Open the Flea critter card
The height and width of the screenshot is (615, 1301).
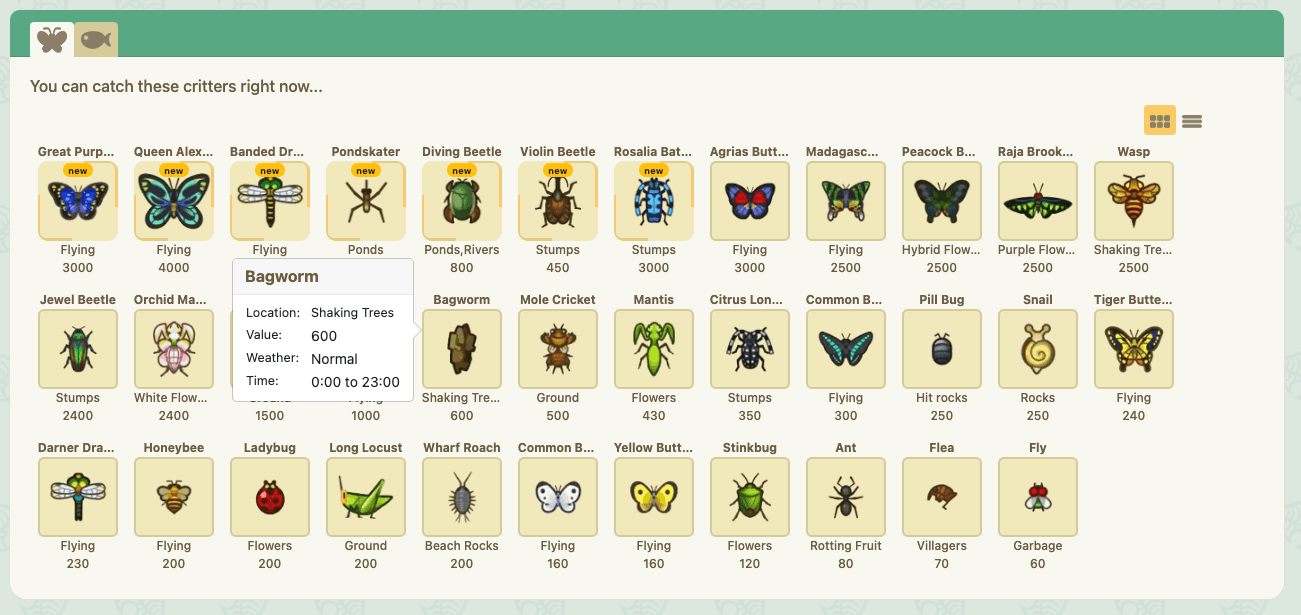pos(941,496)
